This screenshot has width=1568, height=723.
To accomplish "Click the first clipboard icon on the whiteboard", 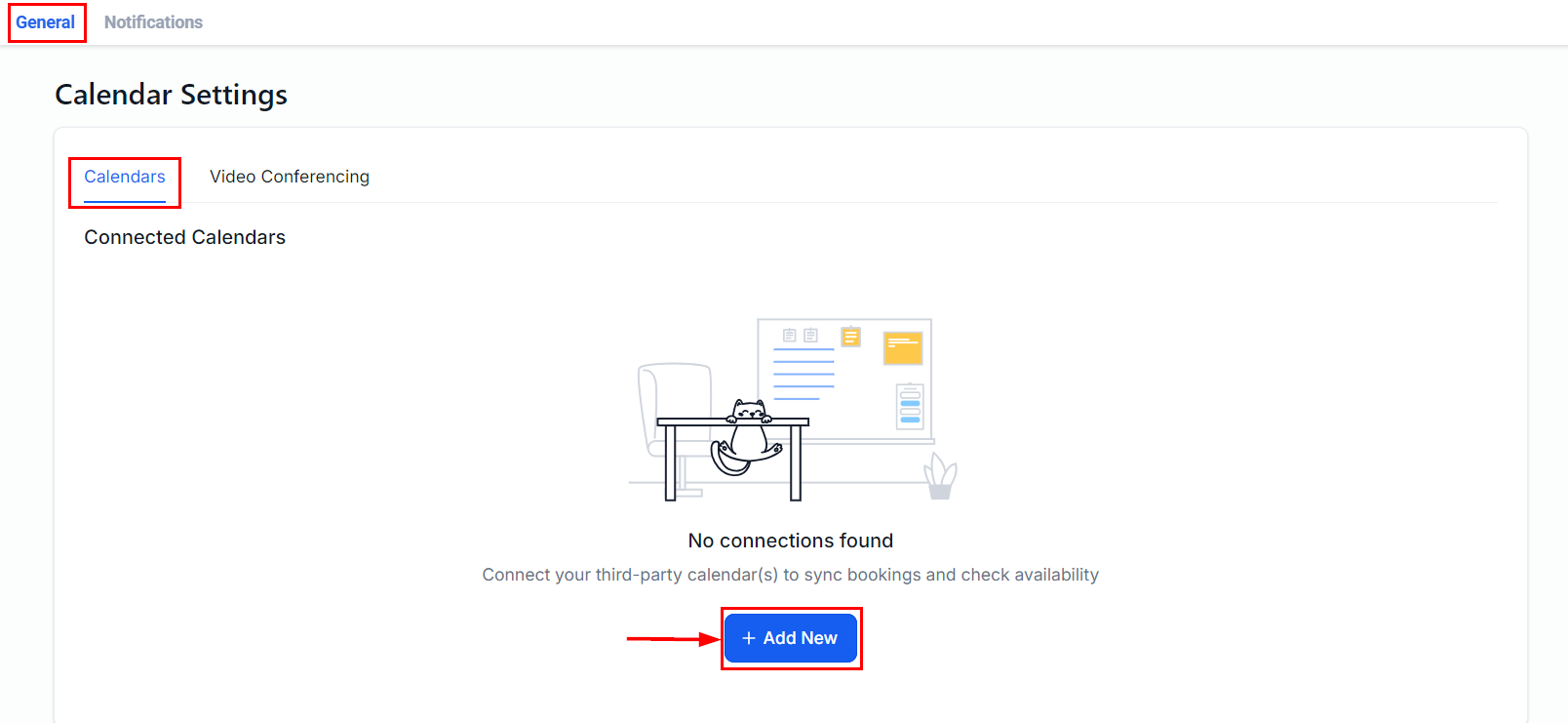I will 790,336.
